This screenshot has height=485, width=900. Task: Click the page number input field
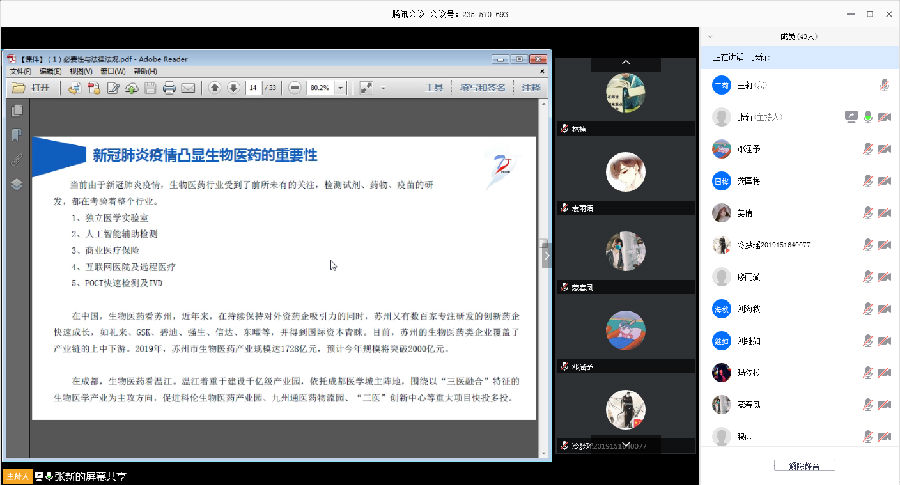[x=254, y=88]
